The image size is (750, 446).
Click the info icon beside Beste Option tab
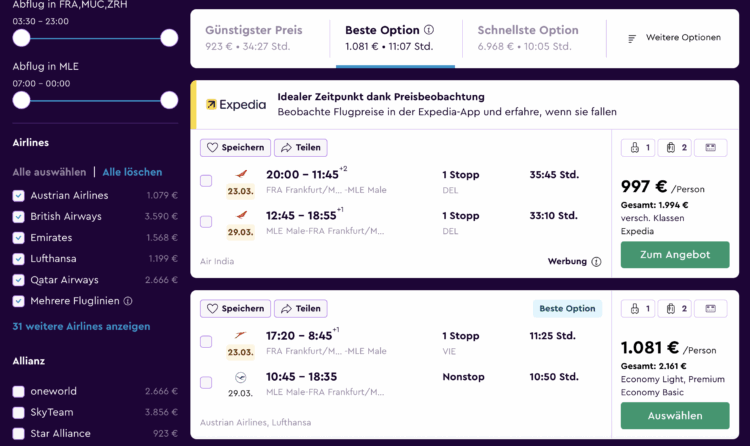click(x=429, y=30)
